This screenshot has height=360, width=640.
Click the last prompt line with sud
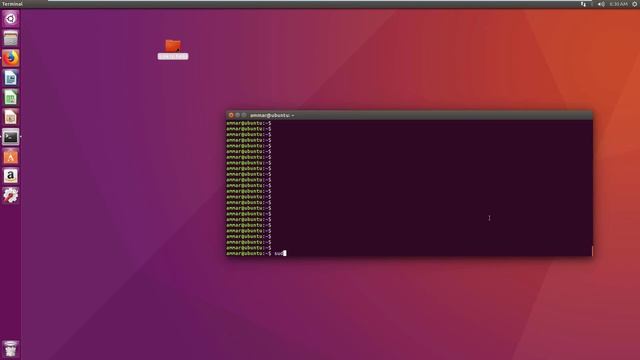pyautogui.click(x=256, y=253)
